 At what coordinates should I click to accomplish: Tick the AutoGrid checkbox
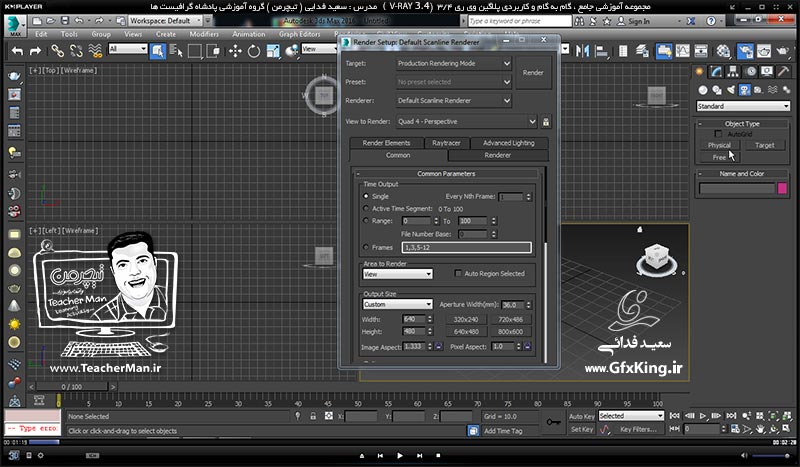[x=718, y=134]
